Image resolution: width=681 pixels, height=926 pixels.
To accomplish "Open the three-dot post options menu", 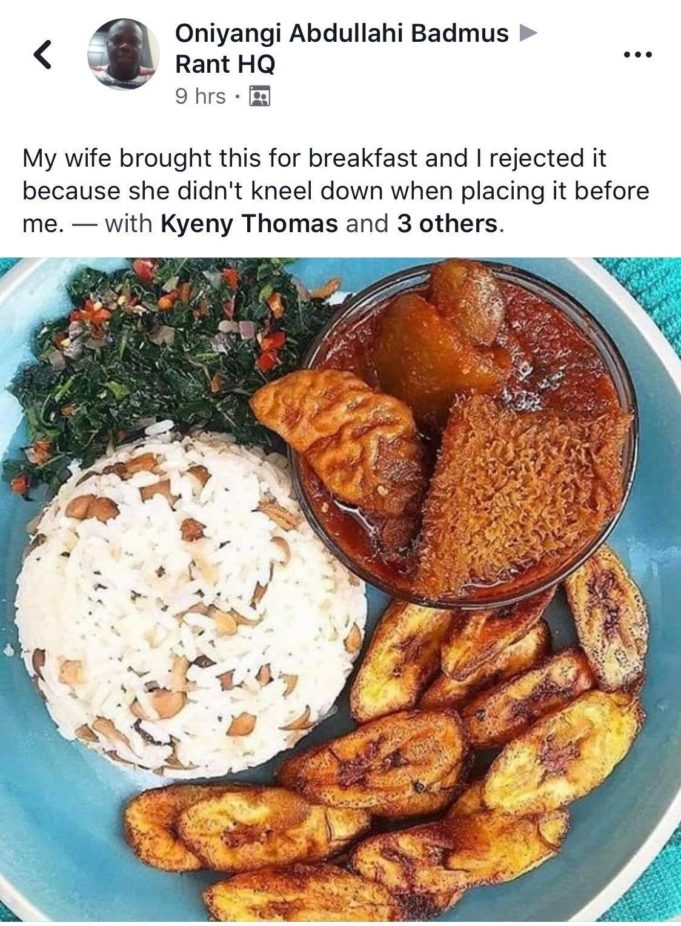I will pos(638,56).
